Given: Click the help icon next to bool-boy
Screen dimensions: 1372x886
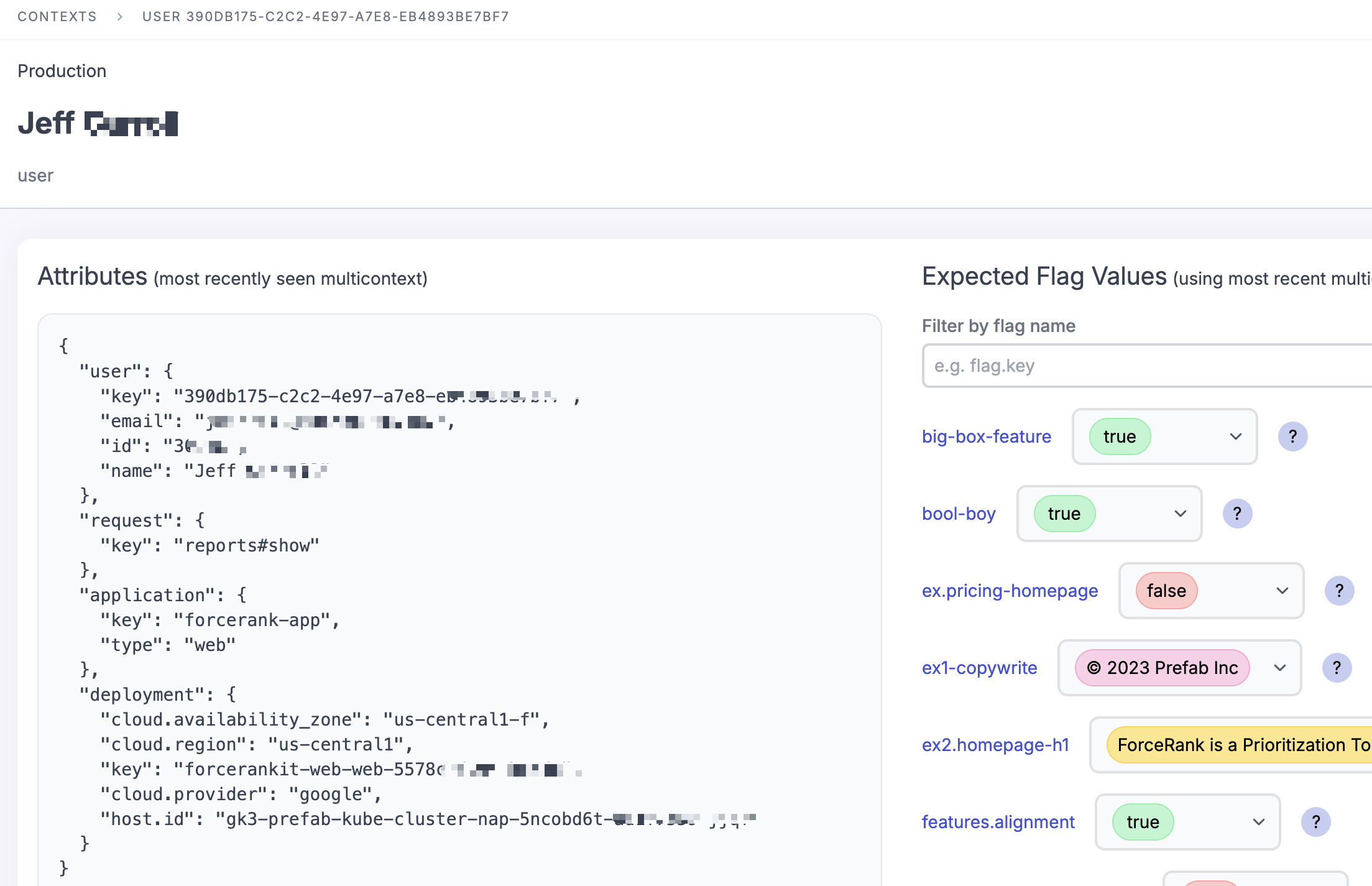Looking at the screenshot, I should [x=1237, y=513].
